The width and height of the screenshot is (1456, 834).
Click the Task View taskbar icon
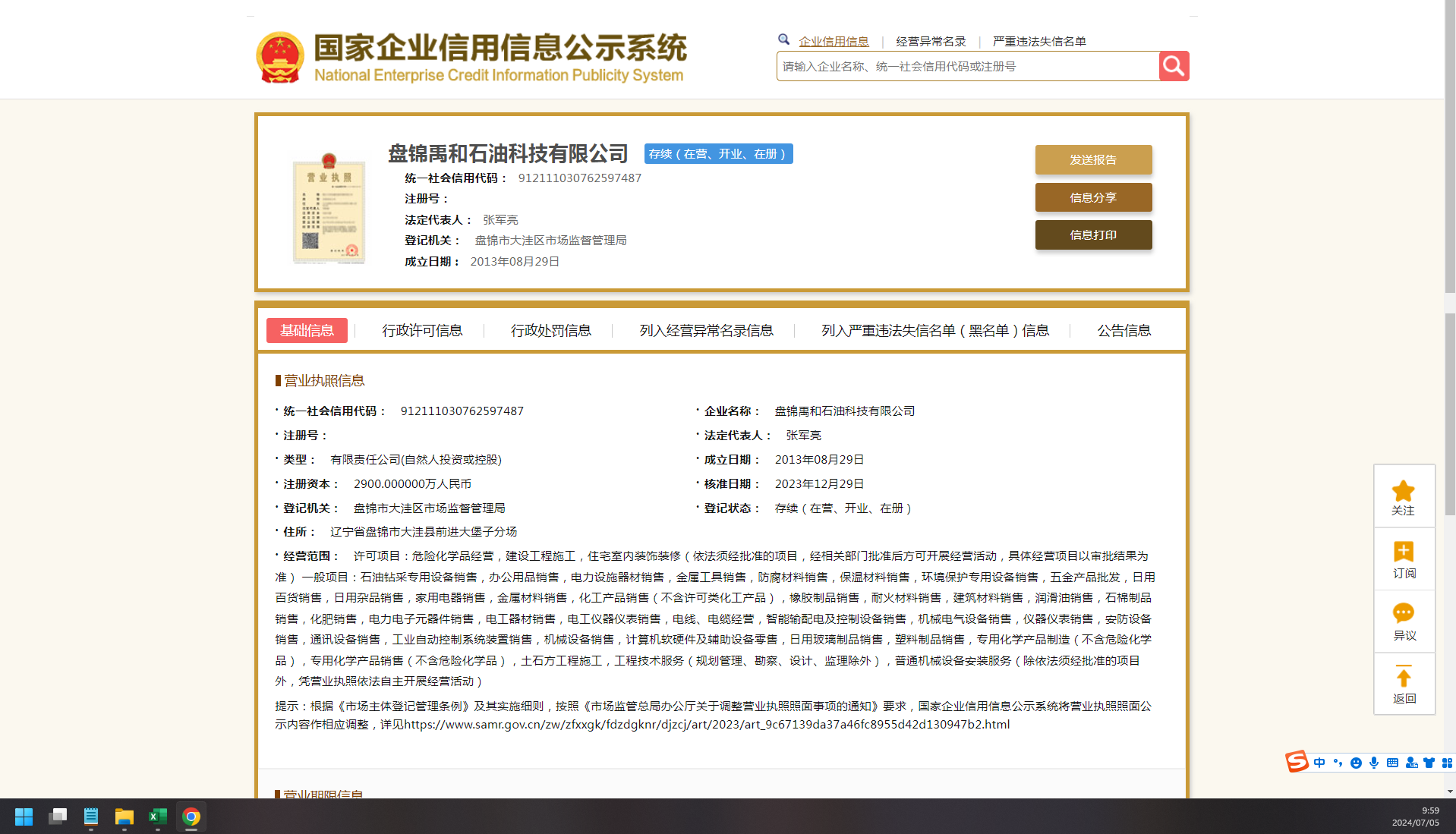(x=58, y=817)
